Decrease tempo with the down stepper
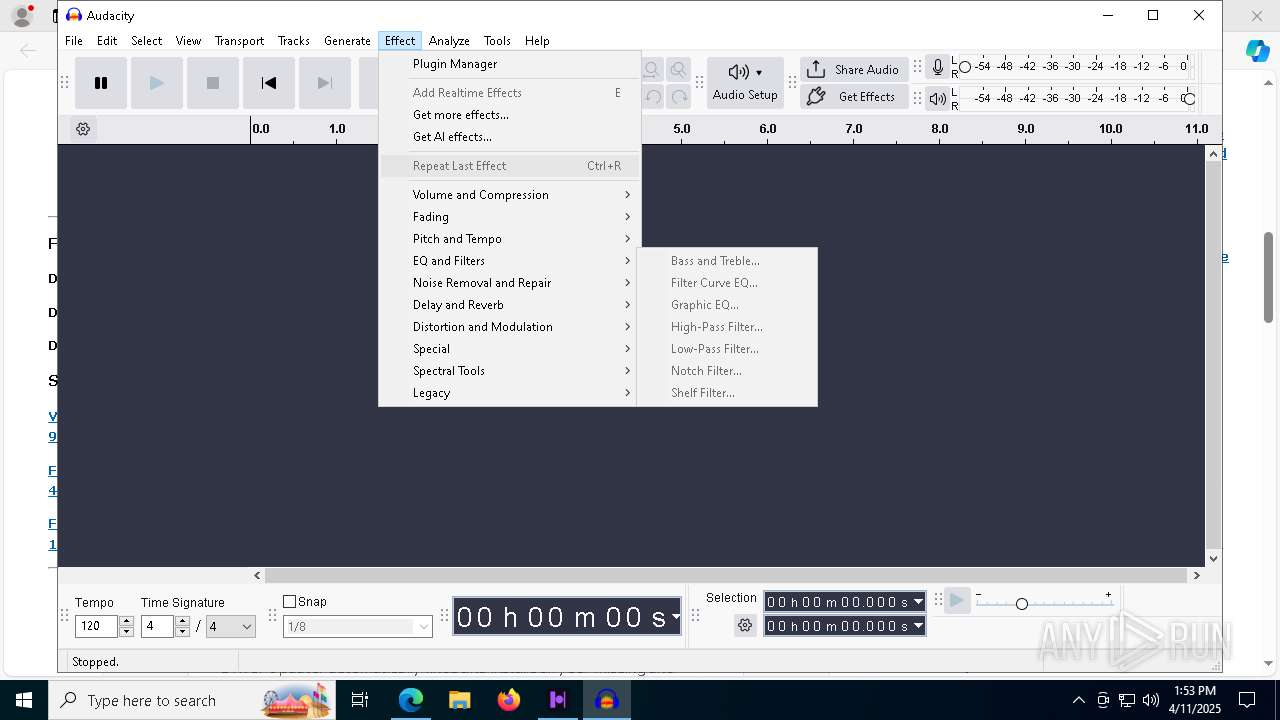 click(x=126, y=632)
